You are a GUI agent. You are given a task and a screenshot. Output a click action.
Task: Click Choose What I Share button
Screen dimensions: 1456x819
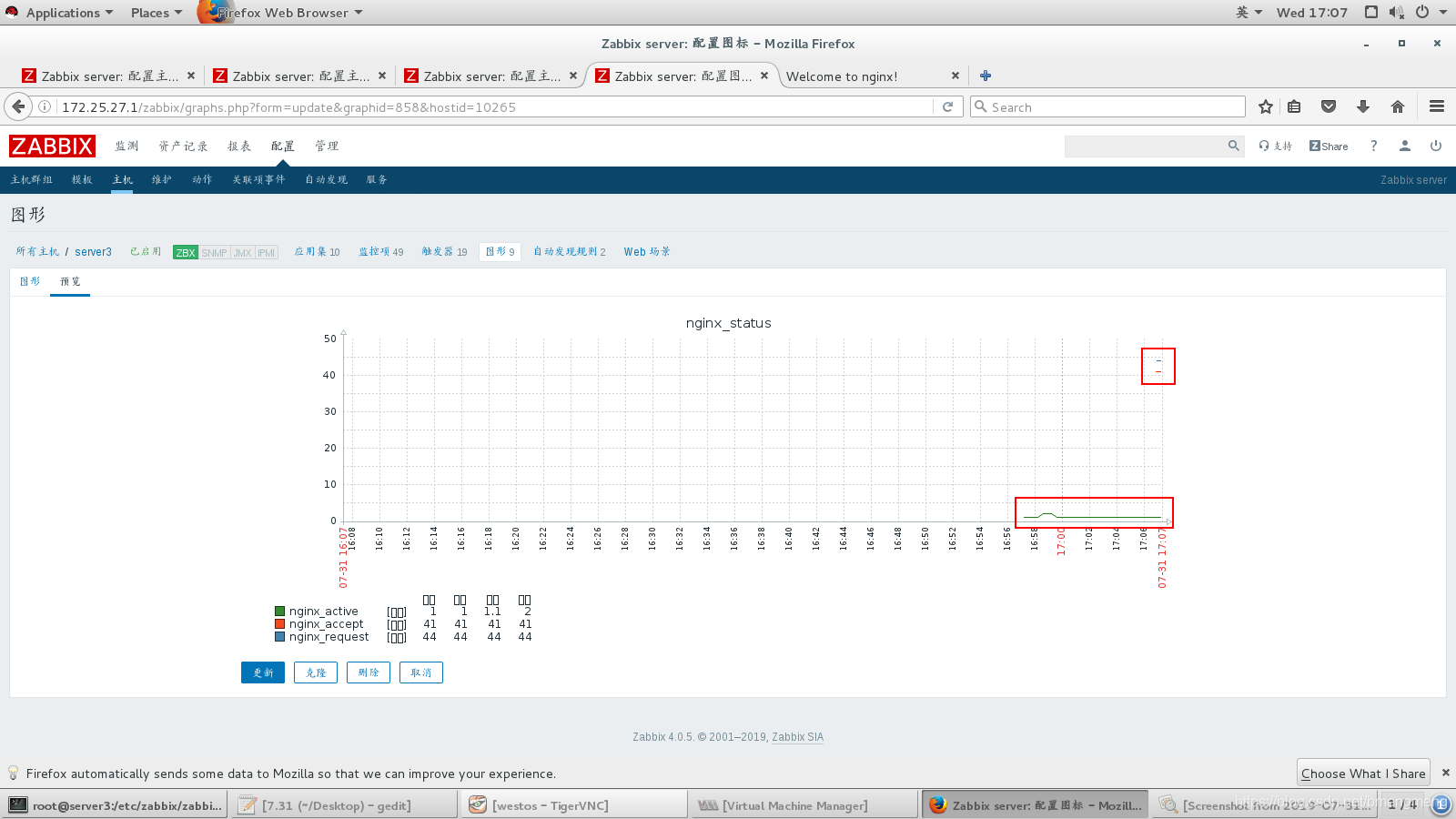[1363, 773]
